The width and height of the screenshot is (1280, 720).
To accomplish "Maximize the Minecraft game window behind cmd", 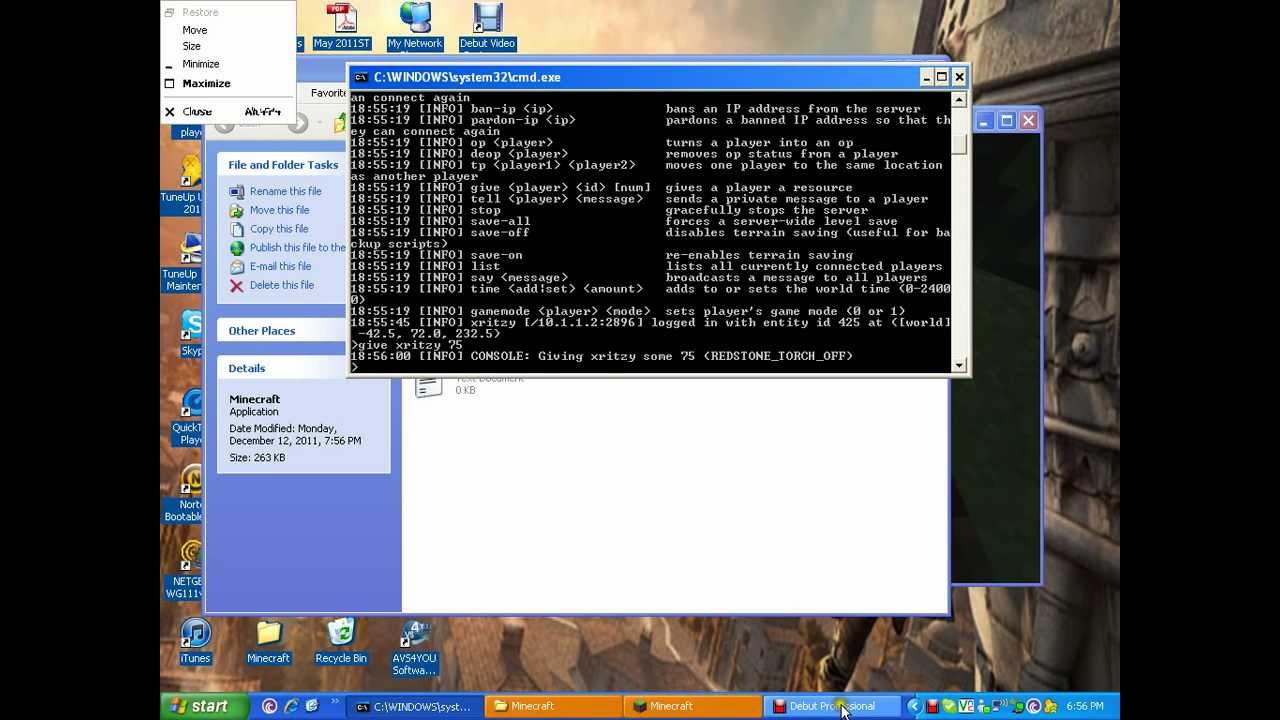I will (1007, 121).
